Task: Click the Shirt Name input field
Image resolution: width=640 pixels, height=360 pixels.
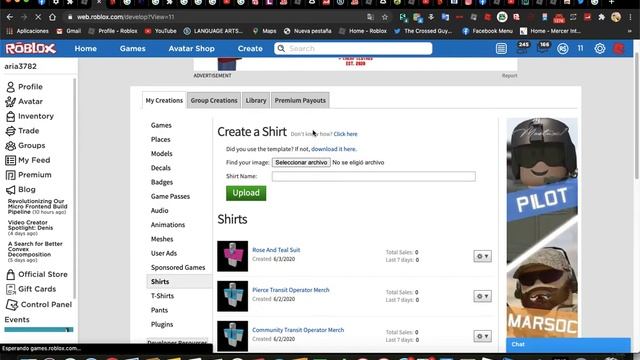Action: click(x=374, y=176)
